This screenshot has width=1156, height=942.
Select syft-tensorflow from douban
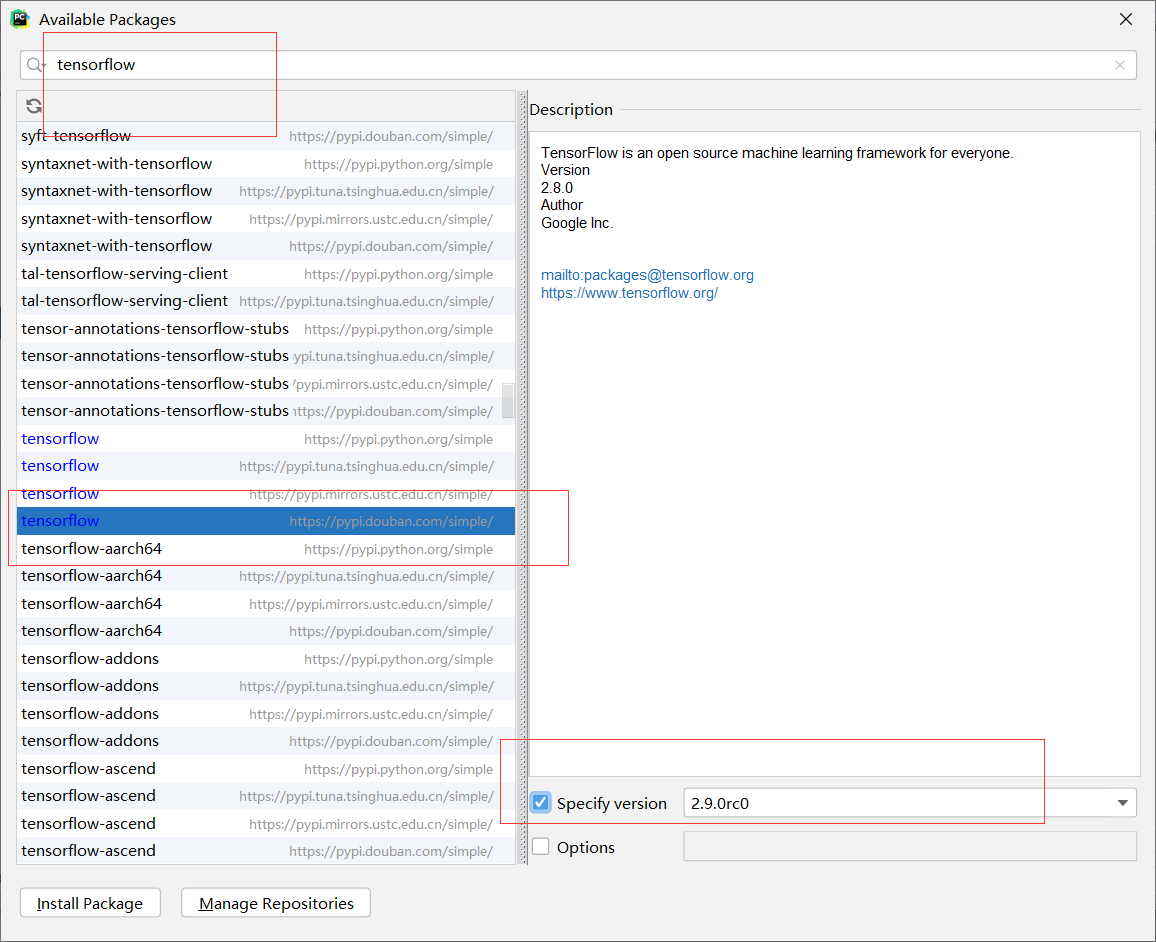[x=265, y=136]
